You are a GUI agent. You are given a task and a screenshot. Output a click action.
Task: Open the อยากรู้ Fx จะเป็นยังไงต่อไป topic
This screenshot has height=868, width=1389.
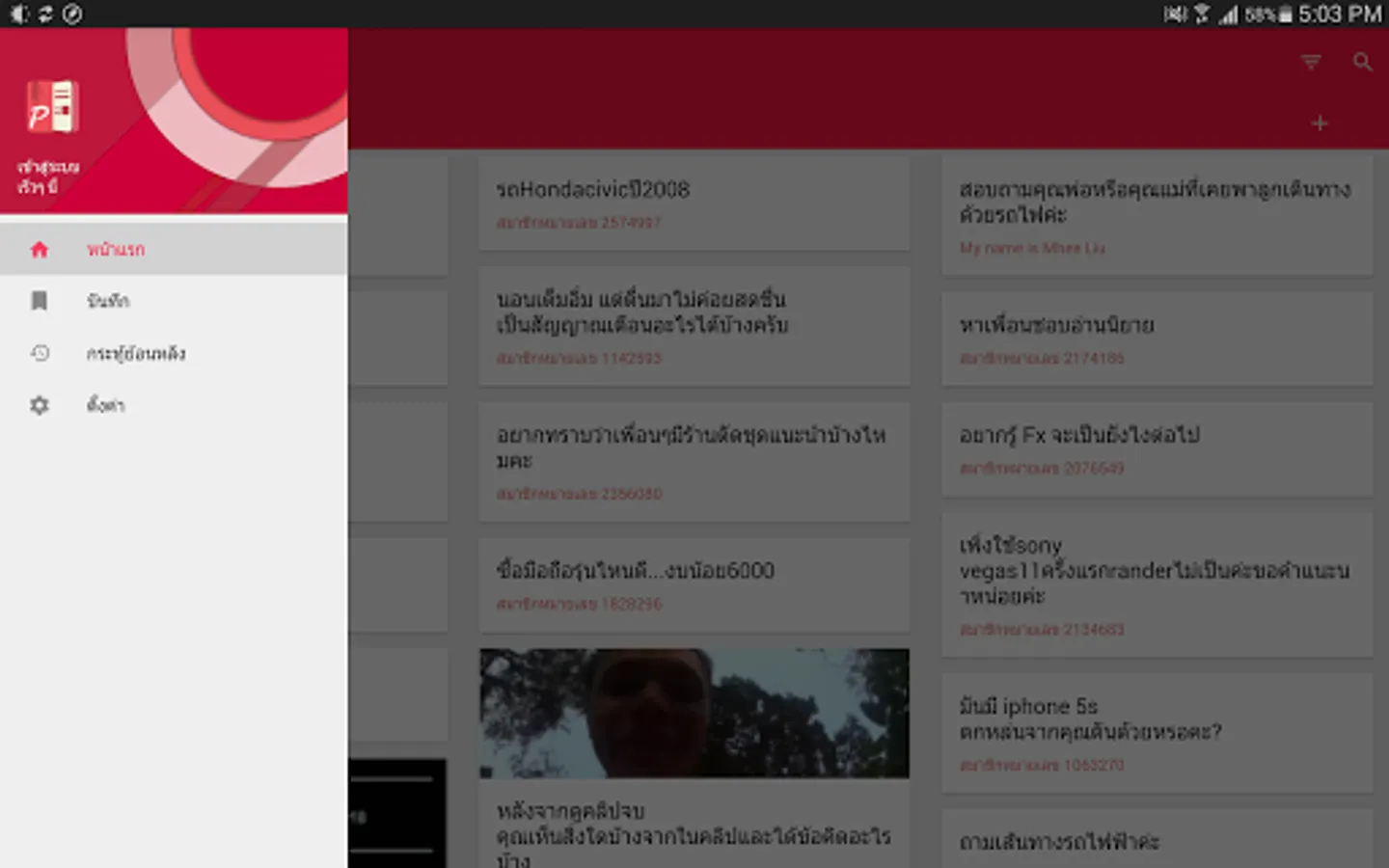pos(1157,449)
